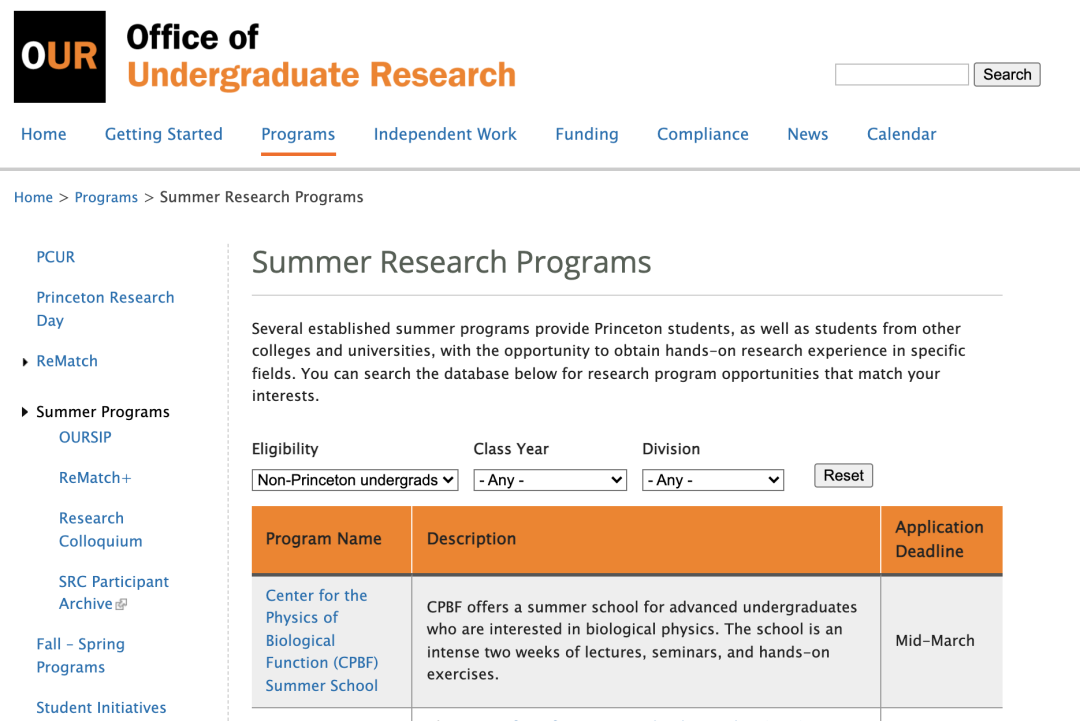Select the Programs navigation tab
Viewport: 1080px width, 721px height.
pos(298,134)
